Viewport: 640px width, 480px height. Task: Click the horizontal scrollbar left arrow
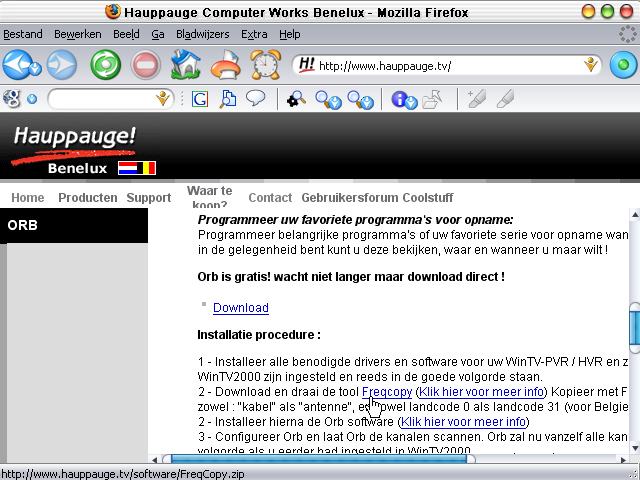pos(154,460)
